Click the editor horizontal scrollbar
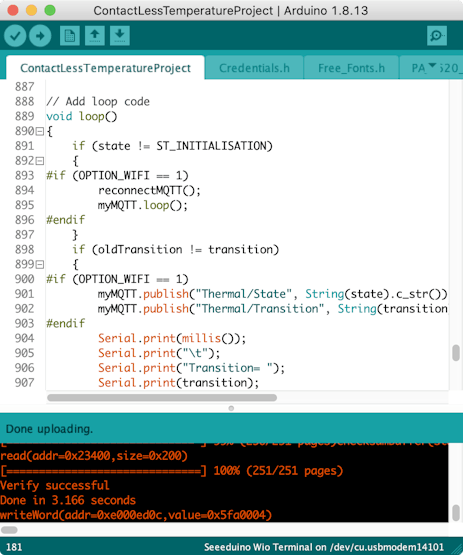Image resolution: width=463 pixels, height=555 pixels. (x=162, y=397)
